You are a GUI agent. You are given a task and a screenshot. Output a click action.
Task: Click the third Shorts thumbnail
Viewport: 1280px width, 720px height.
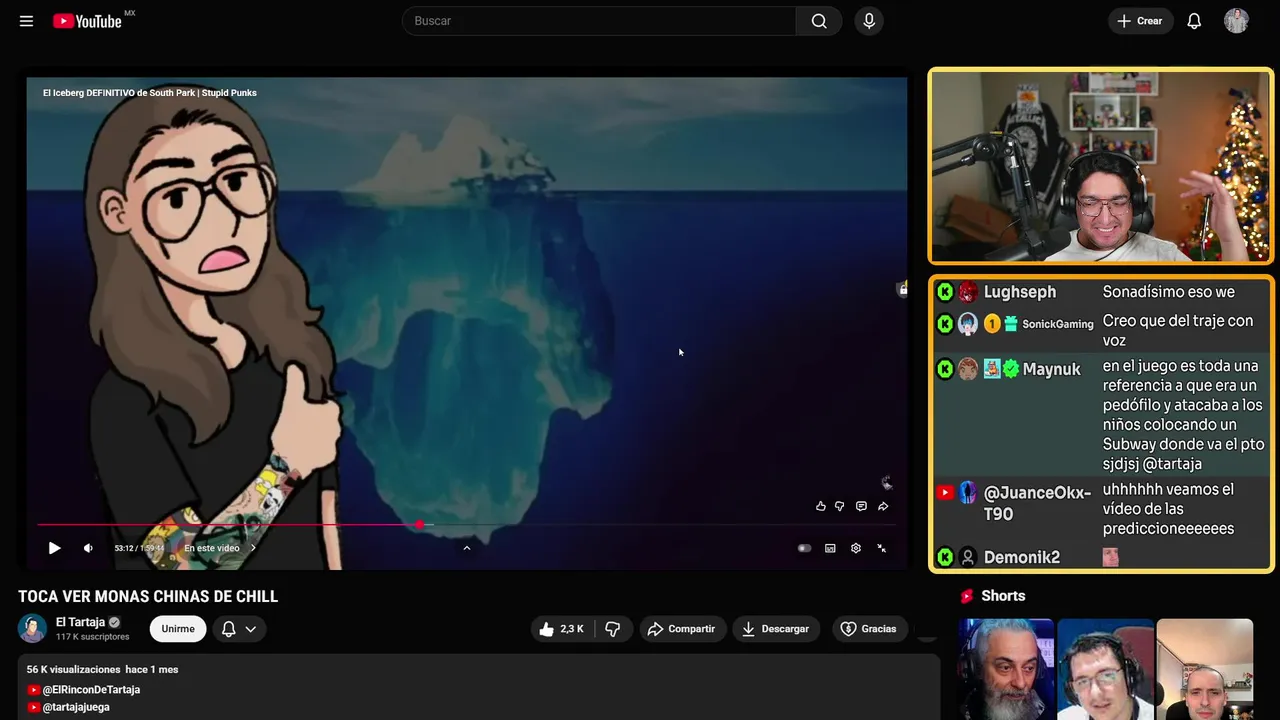tap(1204, 669)
